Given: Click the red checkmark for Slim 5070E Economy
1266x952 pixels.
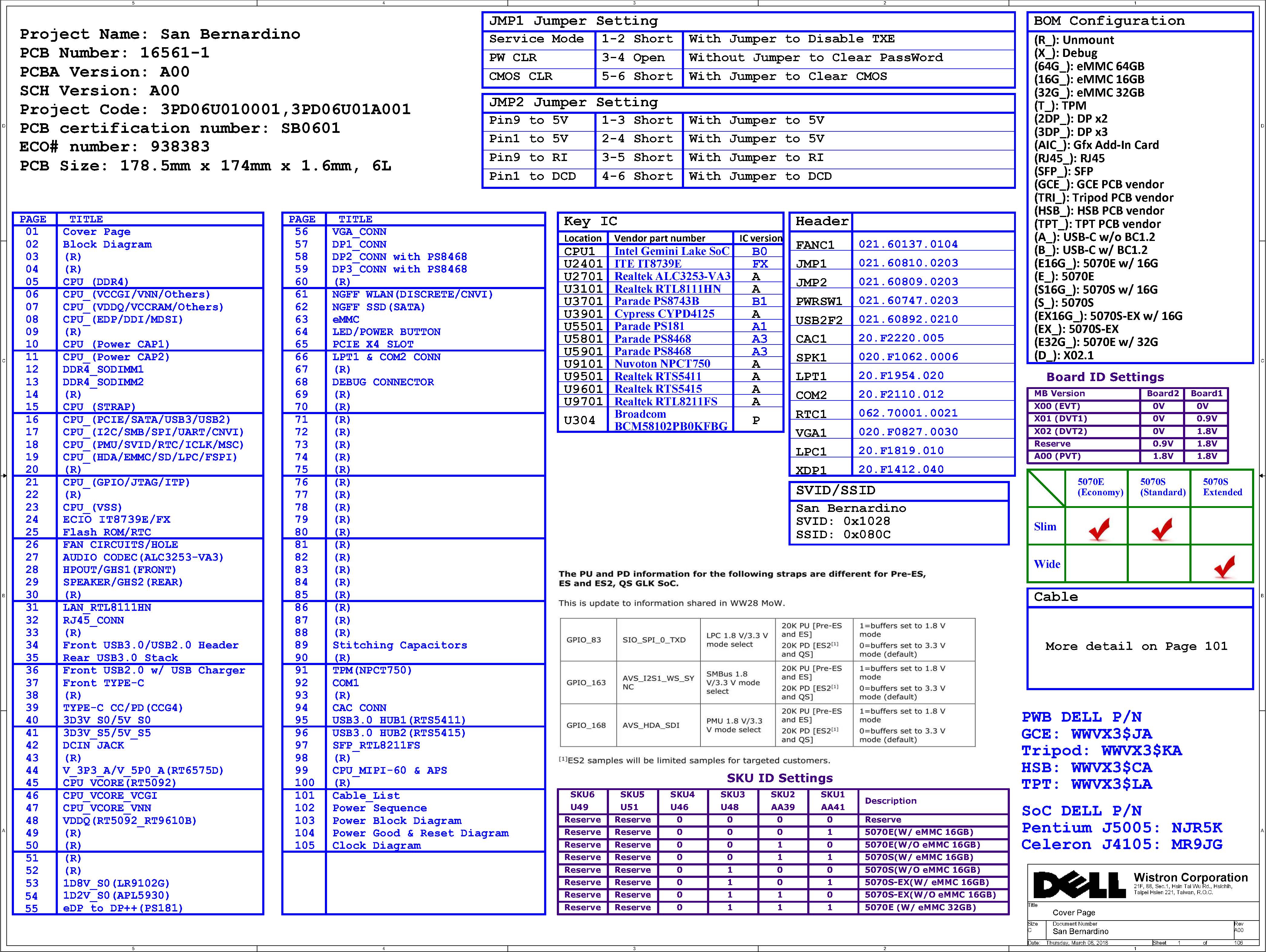Looking at the screenshot, I should point(1099,529).
